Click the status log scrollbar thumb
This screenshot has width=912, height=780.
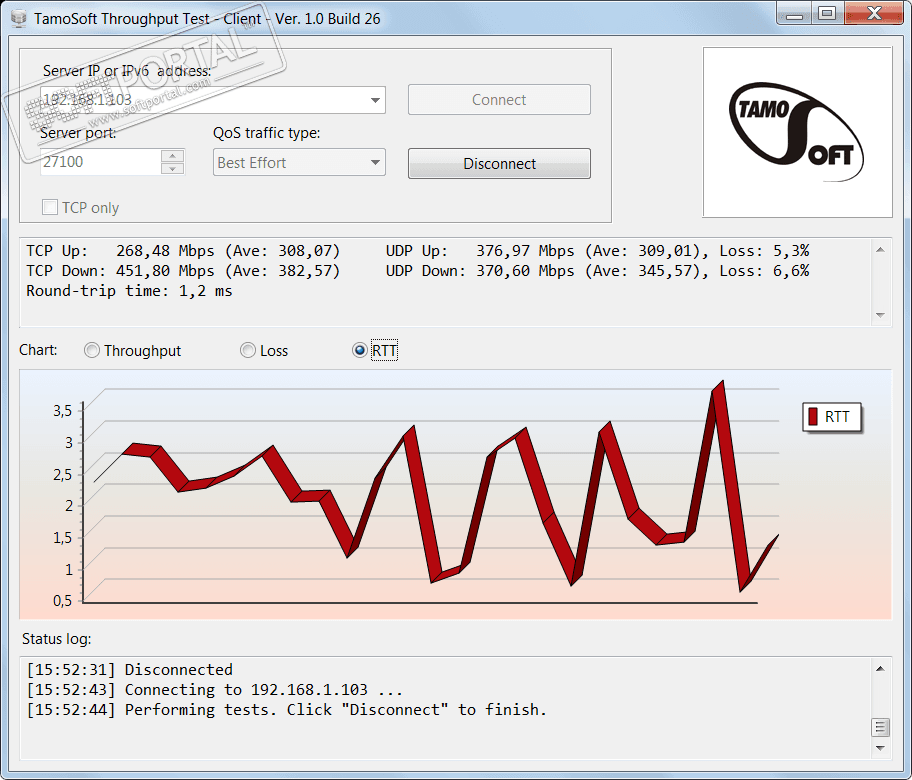coord(880,727)
